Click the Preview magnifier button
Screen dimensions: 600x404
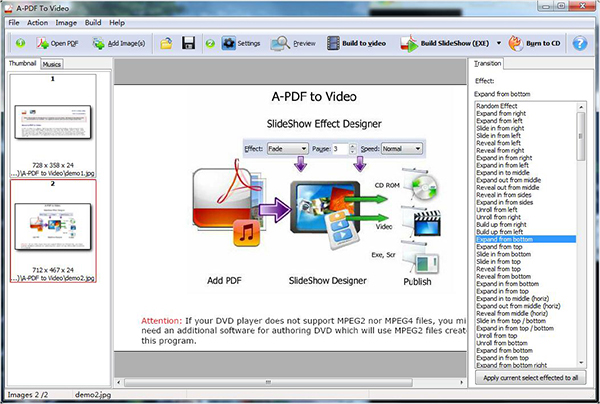pos(293,44)
